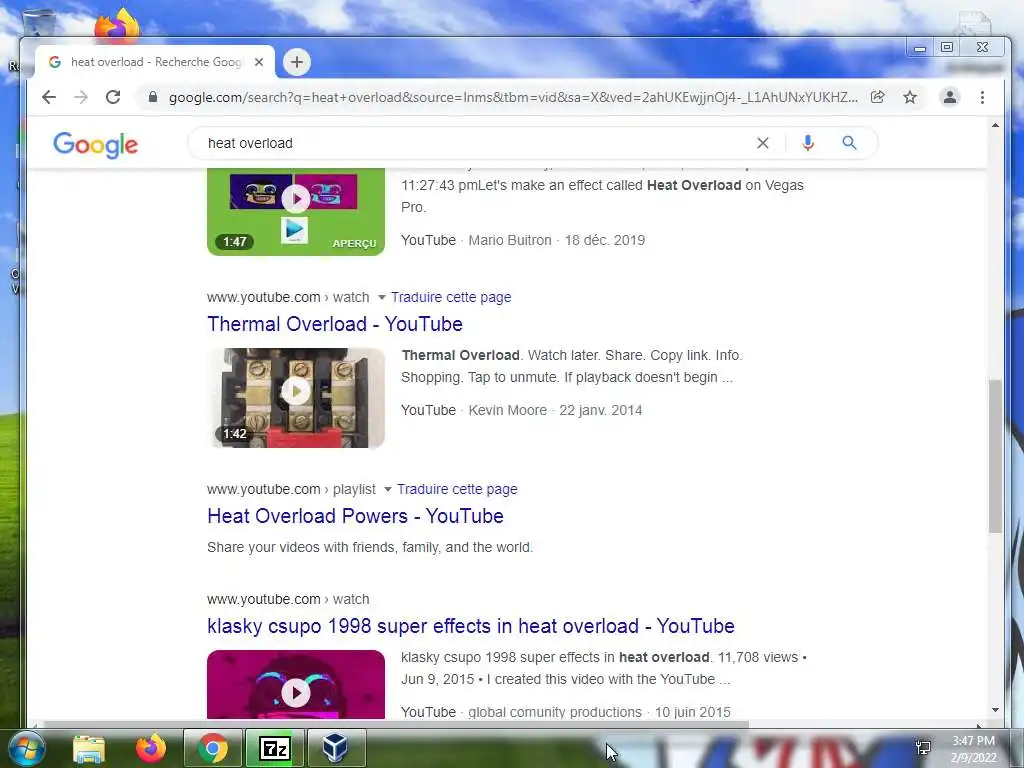Image resolution: width=1024 pixels, height=768 pixels.
Task: Click Traduire cette page for the playlist result
Action: 457,489
